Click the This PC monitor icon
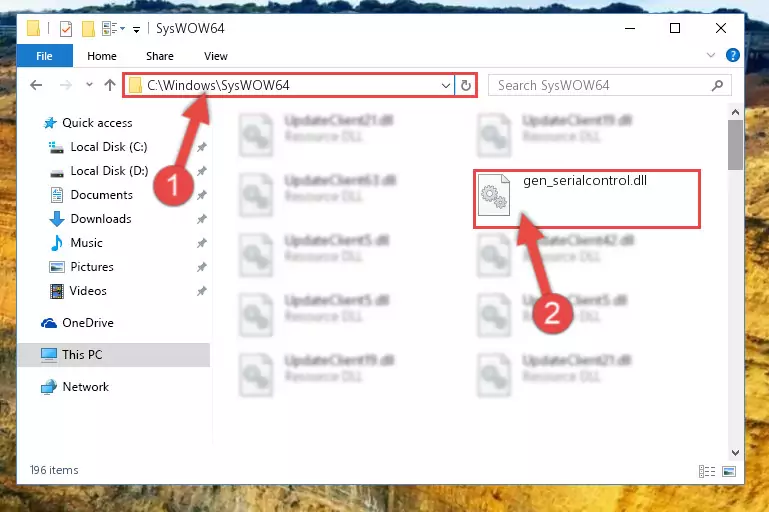This screenshot has height=512, width=769. [x=49, y=355]
